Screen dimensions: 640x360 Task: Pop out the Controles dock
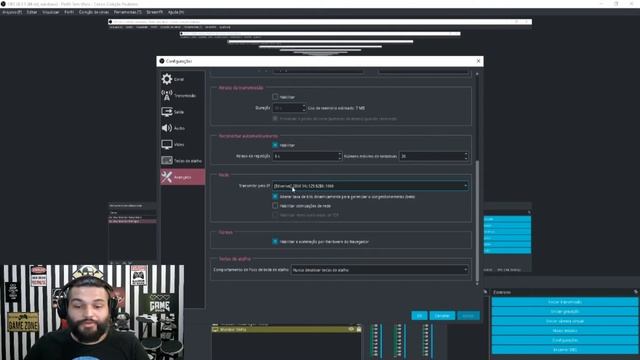click(636, 292)
